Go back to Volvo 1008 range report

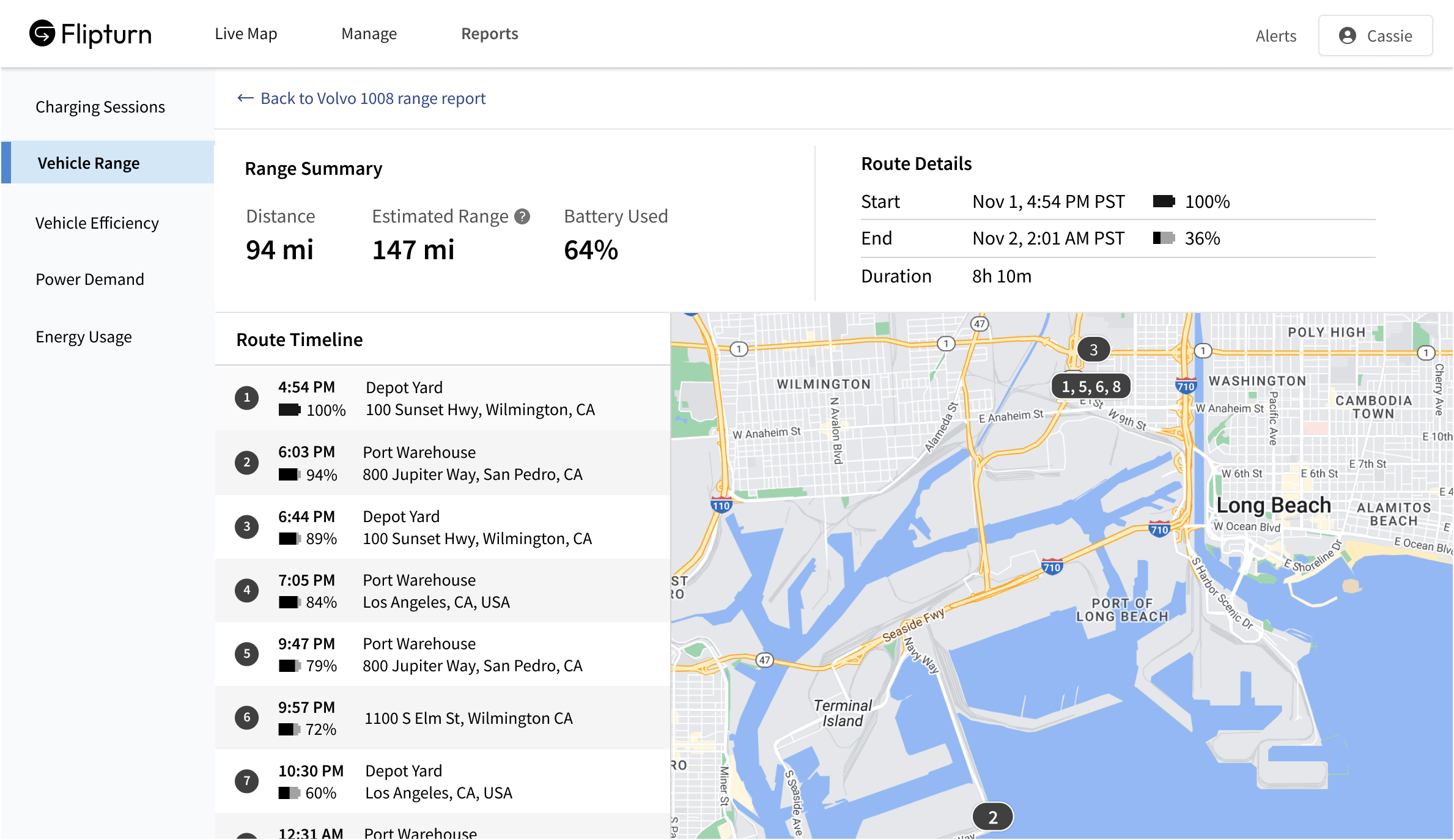372,98
